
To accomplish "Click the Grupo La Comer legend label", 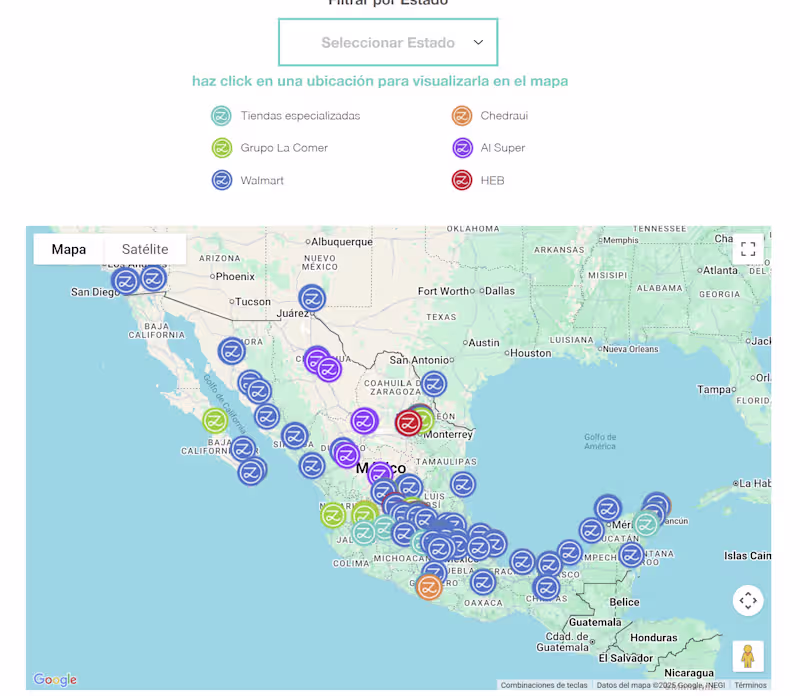I will click(x=284, y=148).
